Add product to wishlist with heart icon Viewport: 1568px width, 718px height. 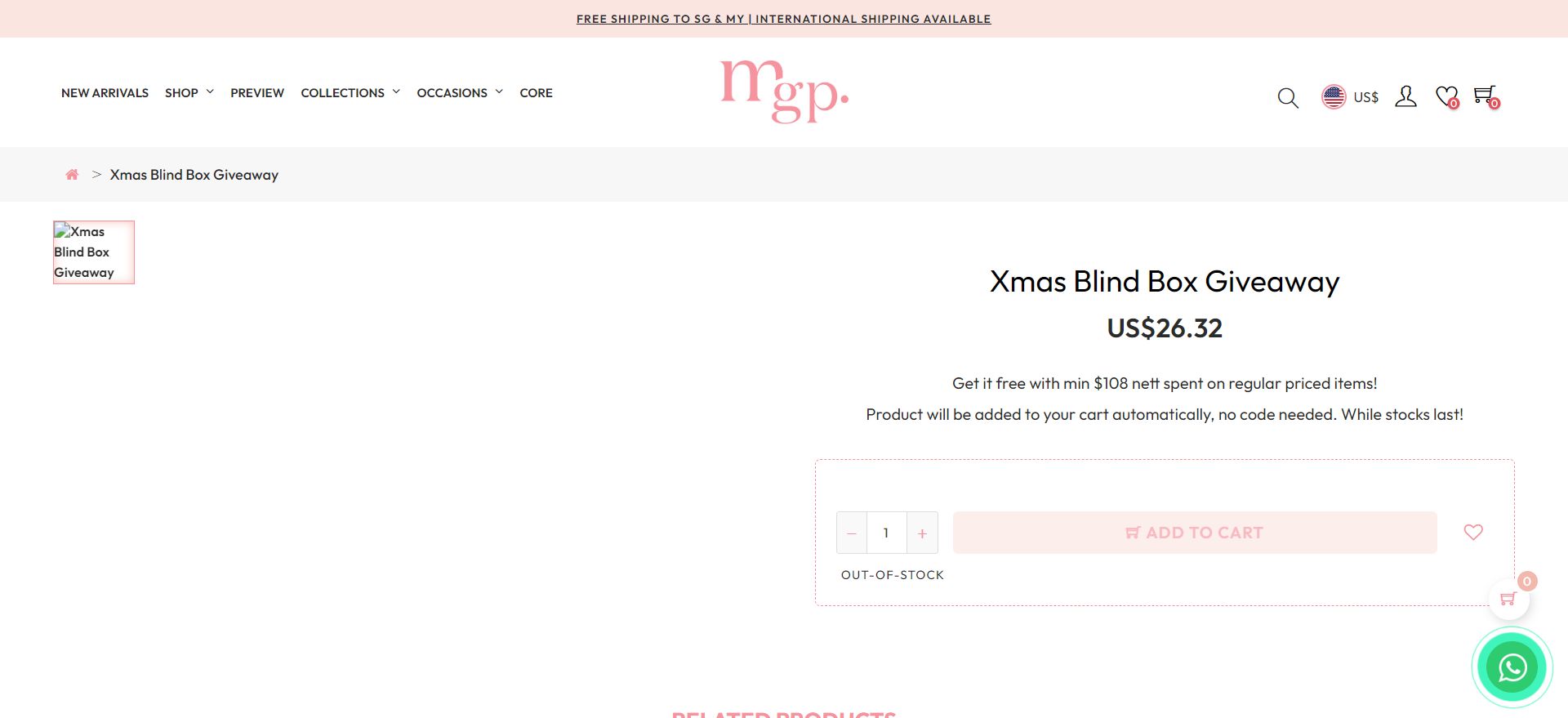click(x=1473, y=533)
